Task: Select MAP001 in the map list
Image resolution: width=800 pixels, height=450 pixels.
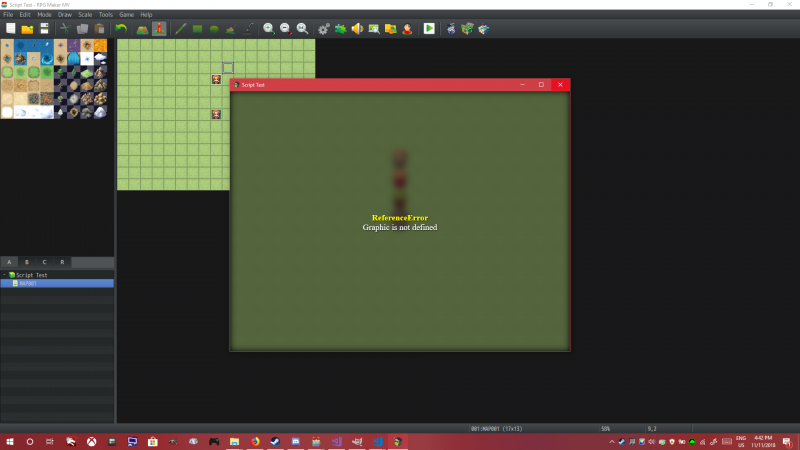Action: 57,283
